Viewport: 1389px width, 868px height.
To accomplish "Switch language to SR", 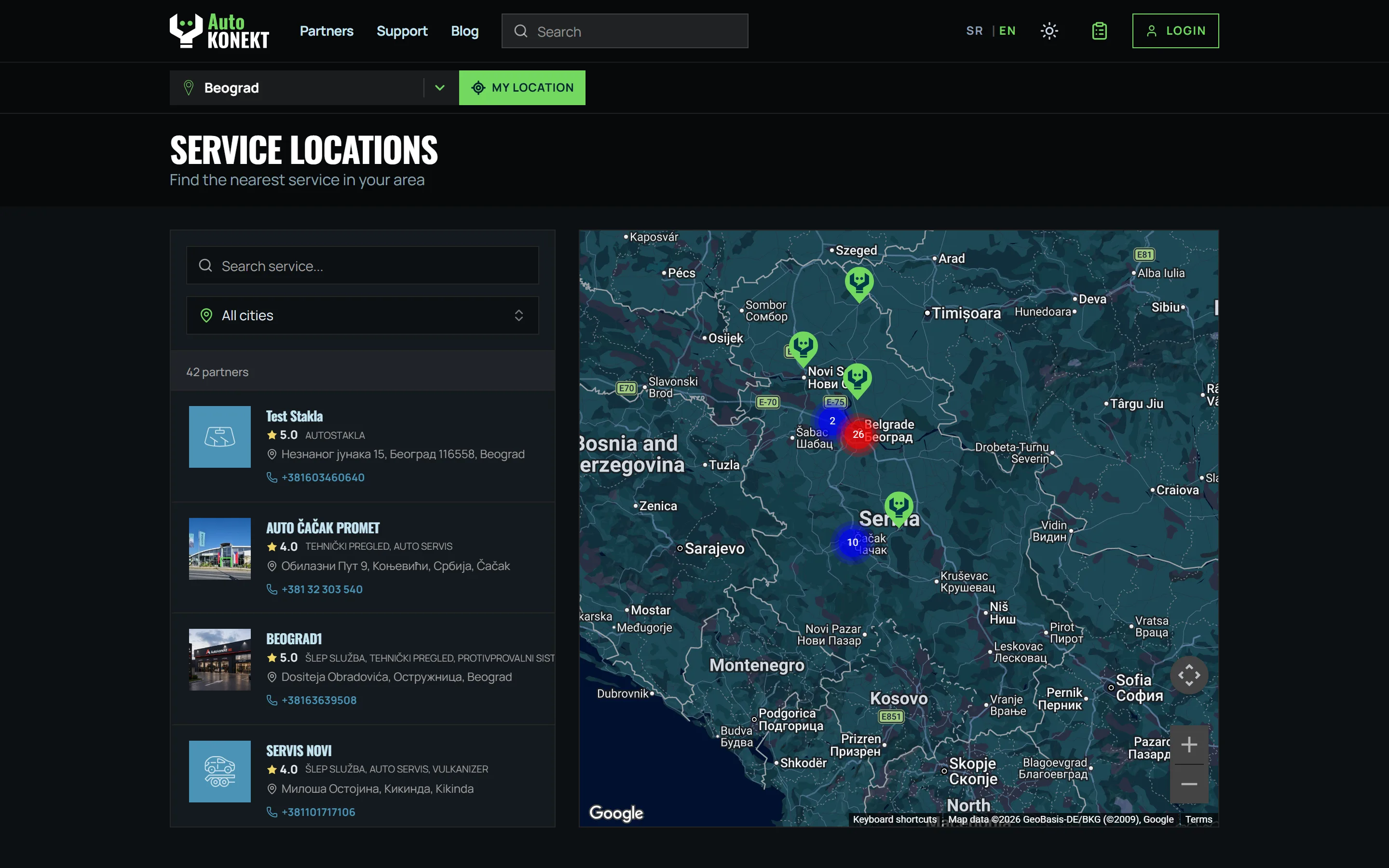I will pyautogui.click(x=974, y=31).
